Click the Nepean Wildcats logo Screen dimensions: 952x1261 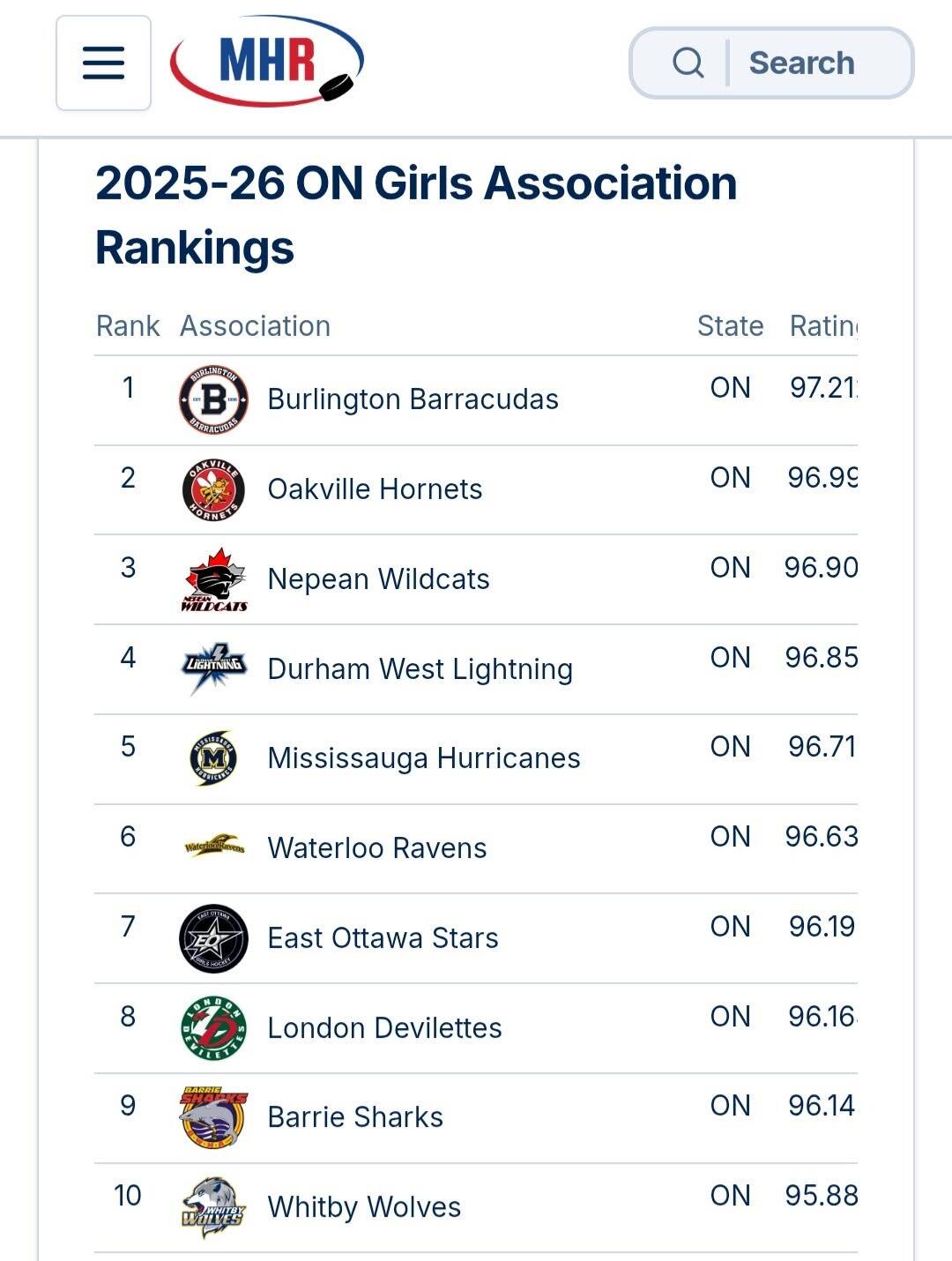tap(213, 579)
